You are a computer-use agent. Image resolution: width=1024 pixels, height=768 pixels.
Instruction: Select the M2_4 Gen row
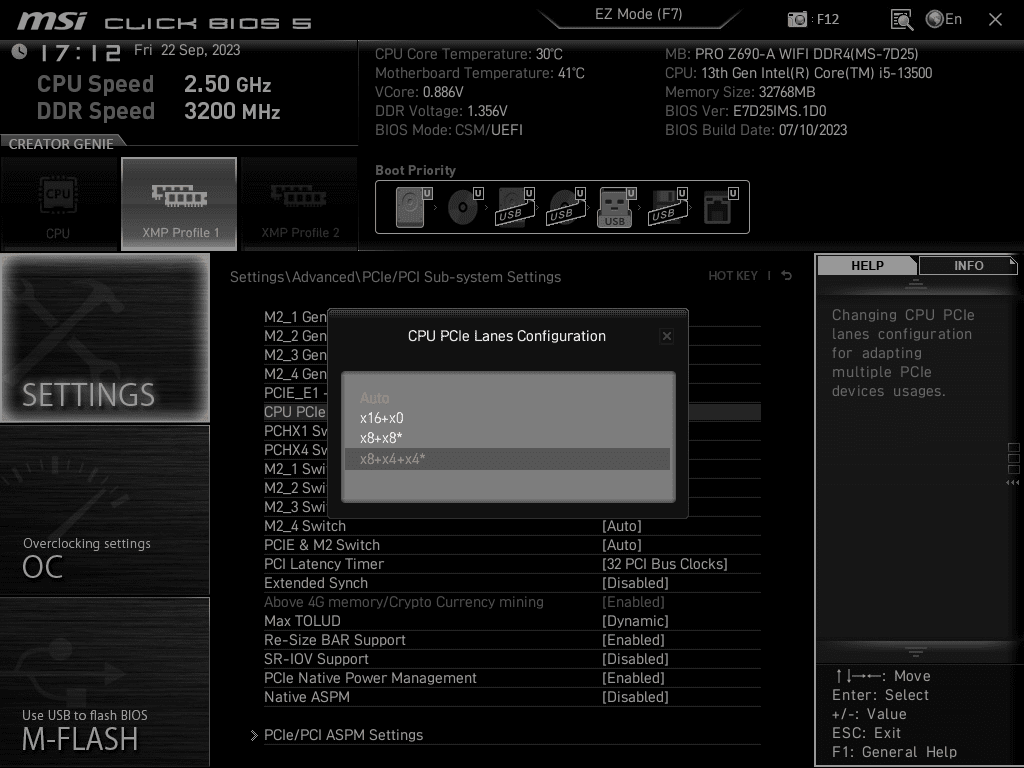[295, 374]
